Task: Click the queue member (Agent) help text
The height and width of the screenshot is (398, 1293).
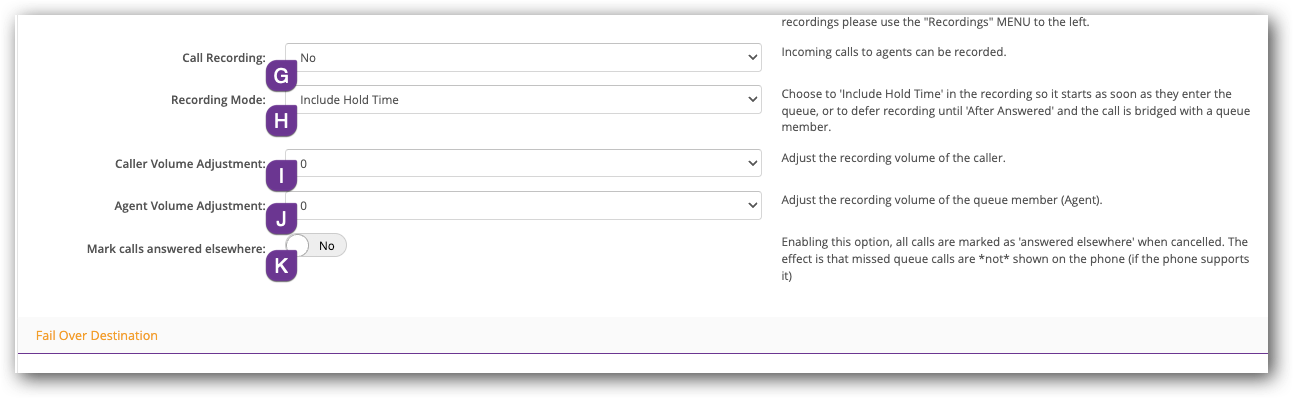Action: 942,200
